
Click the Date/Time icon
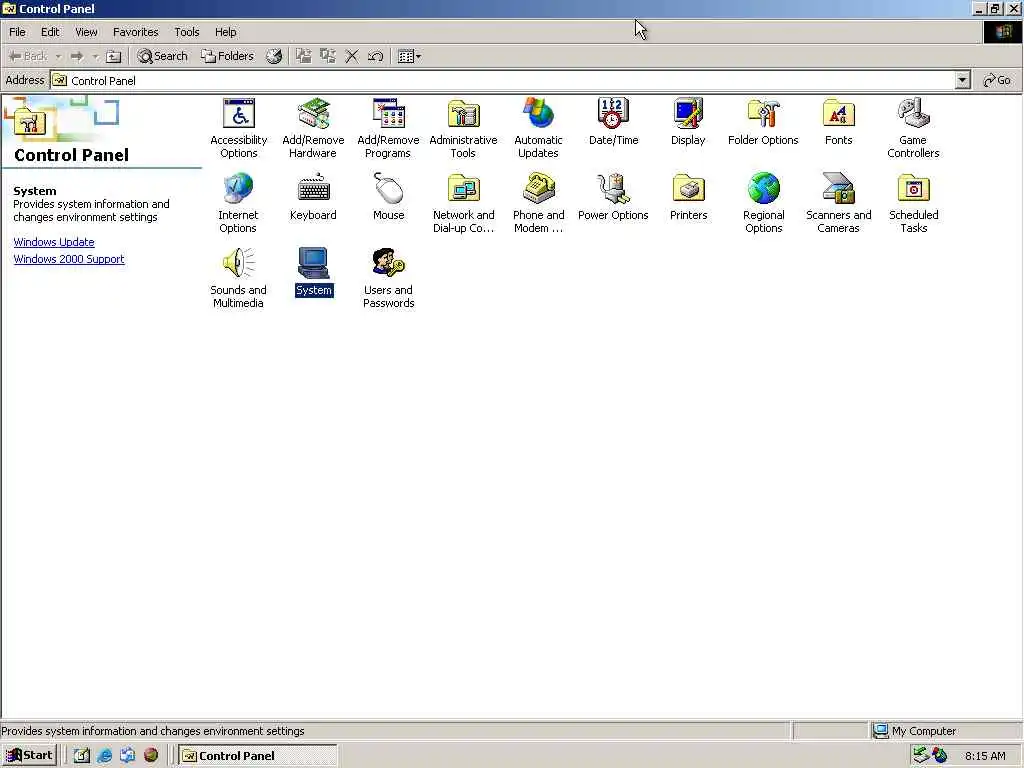point(613,114)
